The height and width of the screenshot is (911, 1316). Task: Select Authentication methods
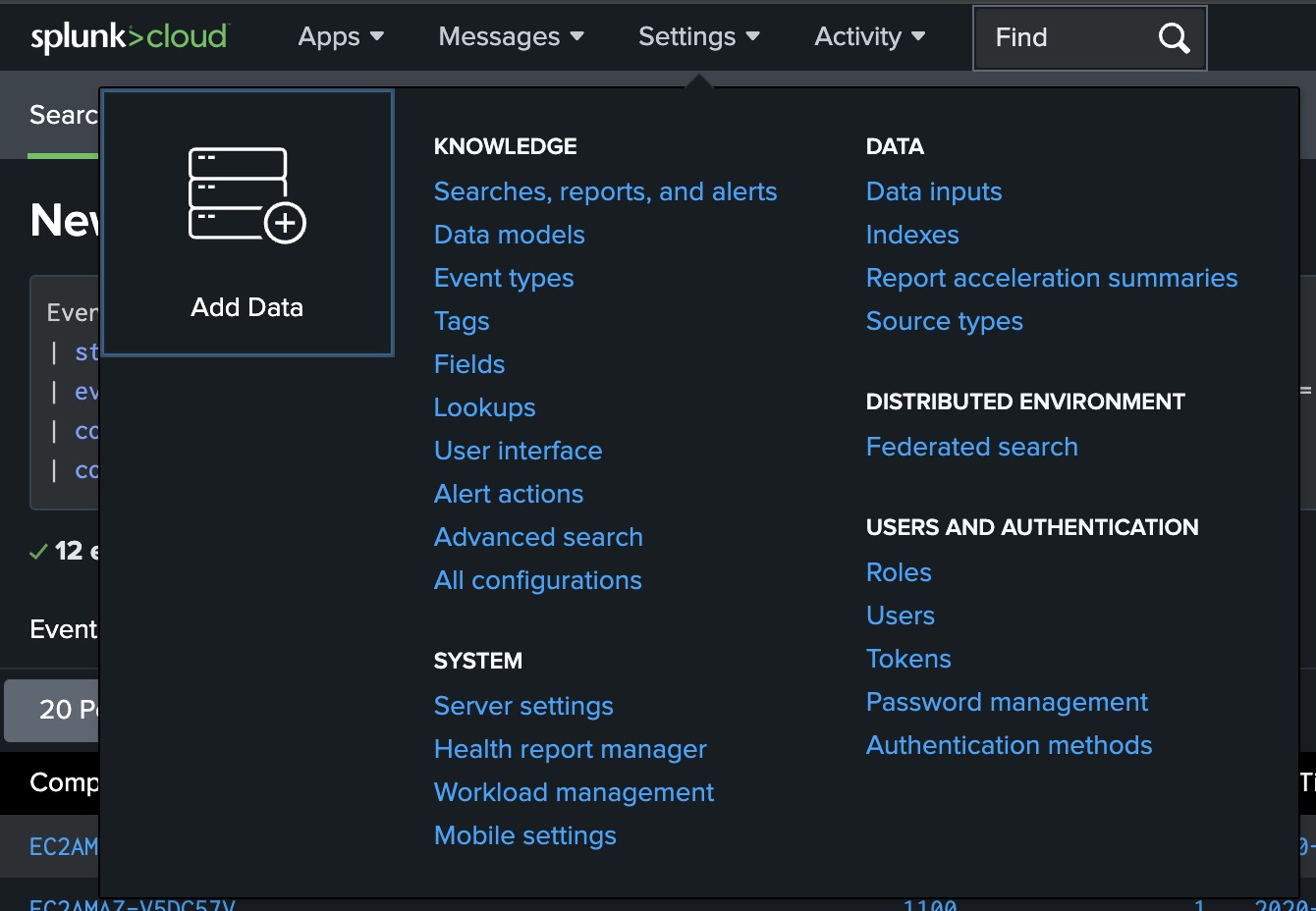click(1009, 745)
